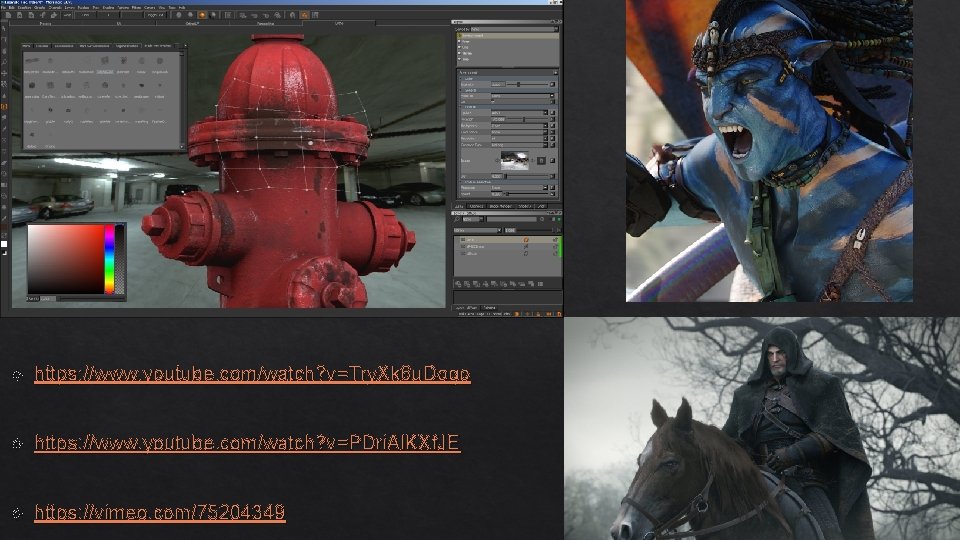
Task: Adjust the top slider in the properties panel
Action: point(528,84)
